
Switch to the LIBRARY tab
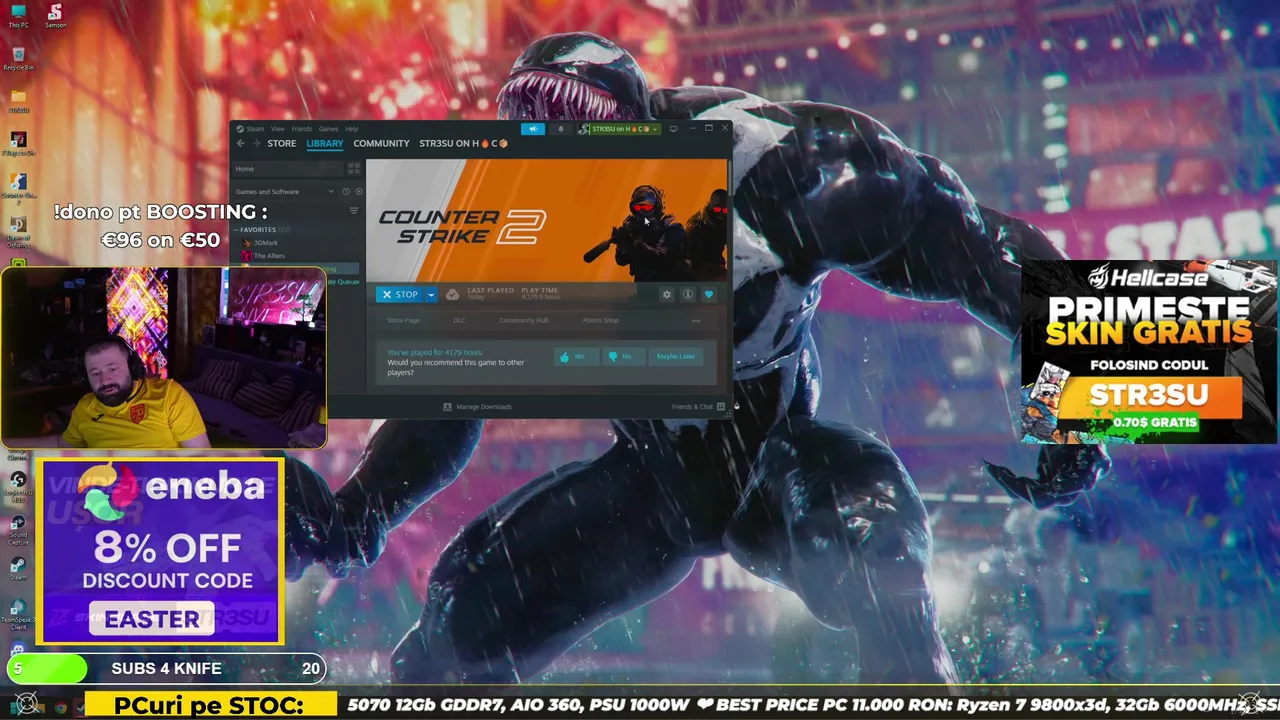point(325,143)
